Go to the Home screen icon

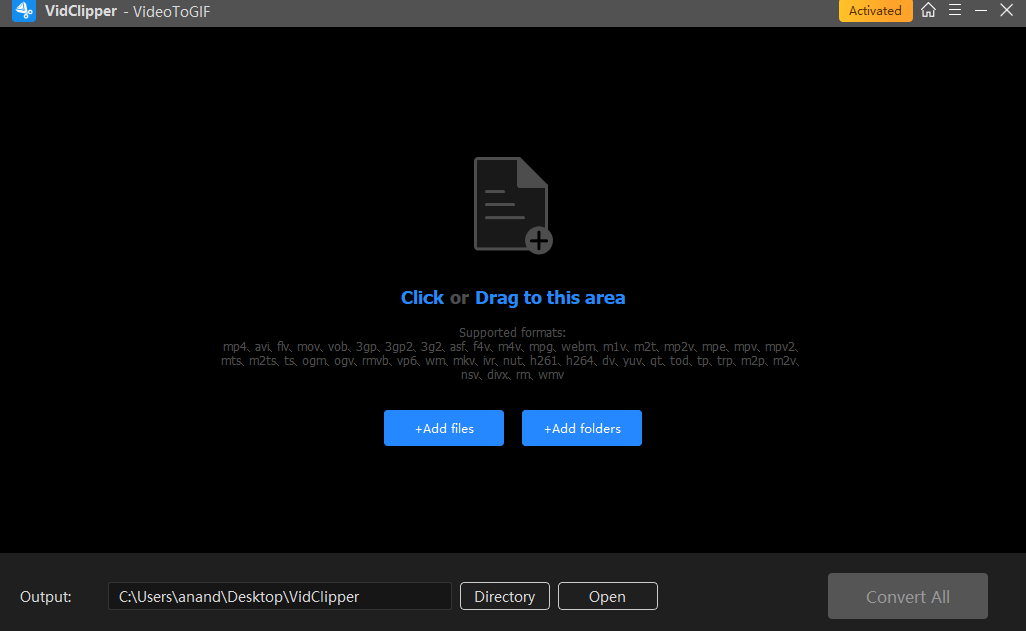(x=928, y=11)
